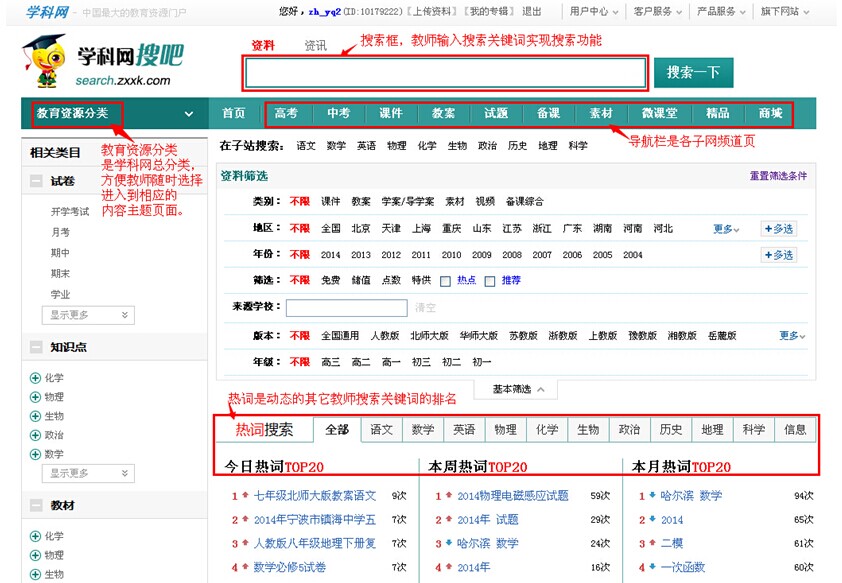This screenshot has width=842, height=583.
Task: Go to 首页 in navigation bar
Action: click(234, 113)
